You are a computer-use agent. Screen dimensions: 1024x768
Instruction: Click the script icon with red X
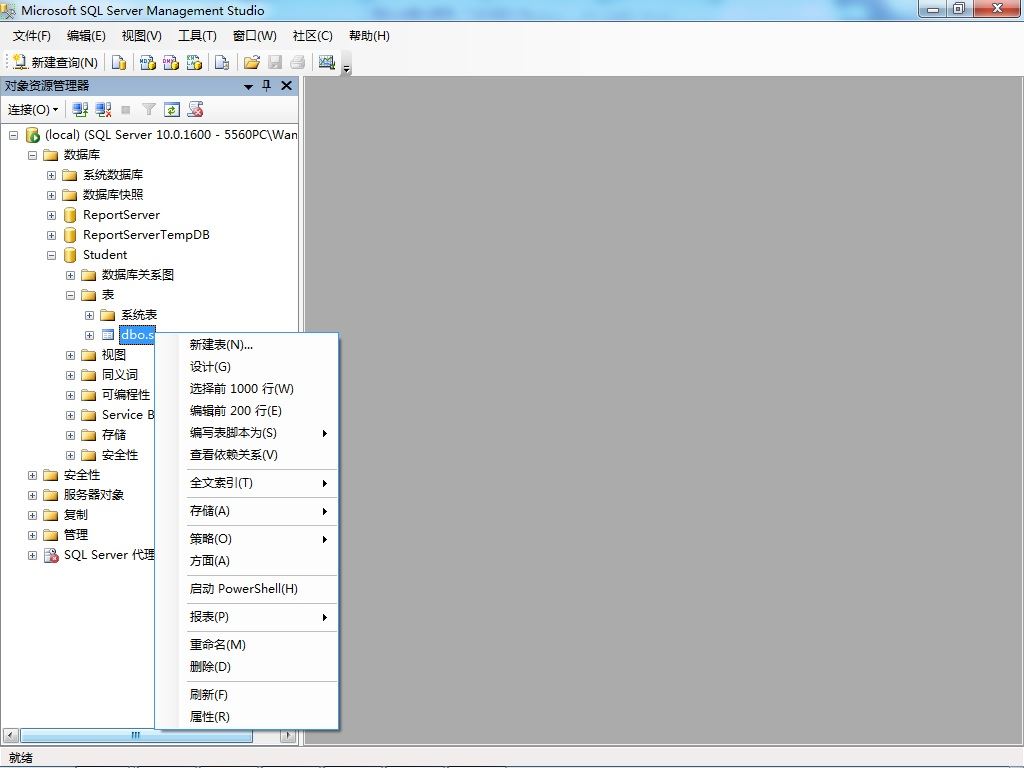click(195, 110)
